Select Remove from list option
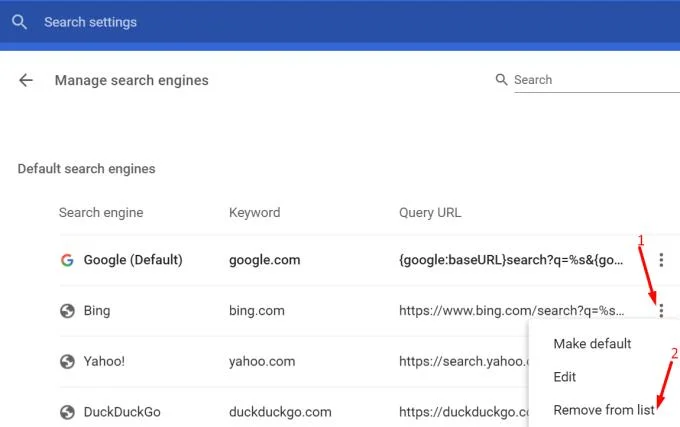 pyautogui.click(x=604, y=410)
